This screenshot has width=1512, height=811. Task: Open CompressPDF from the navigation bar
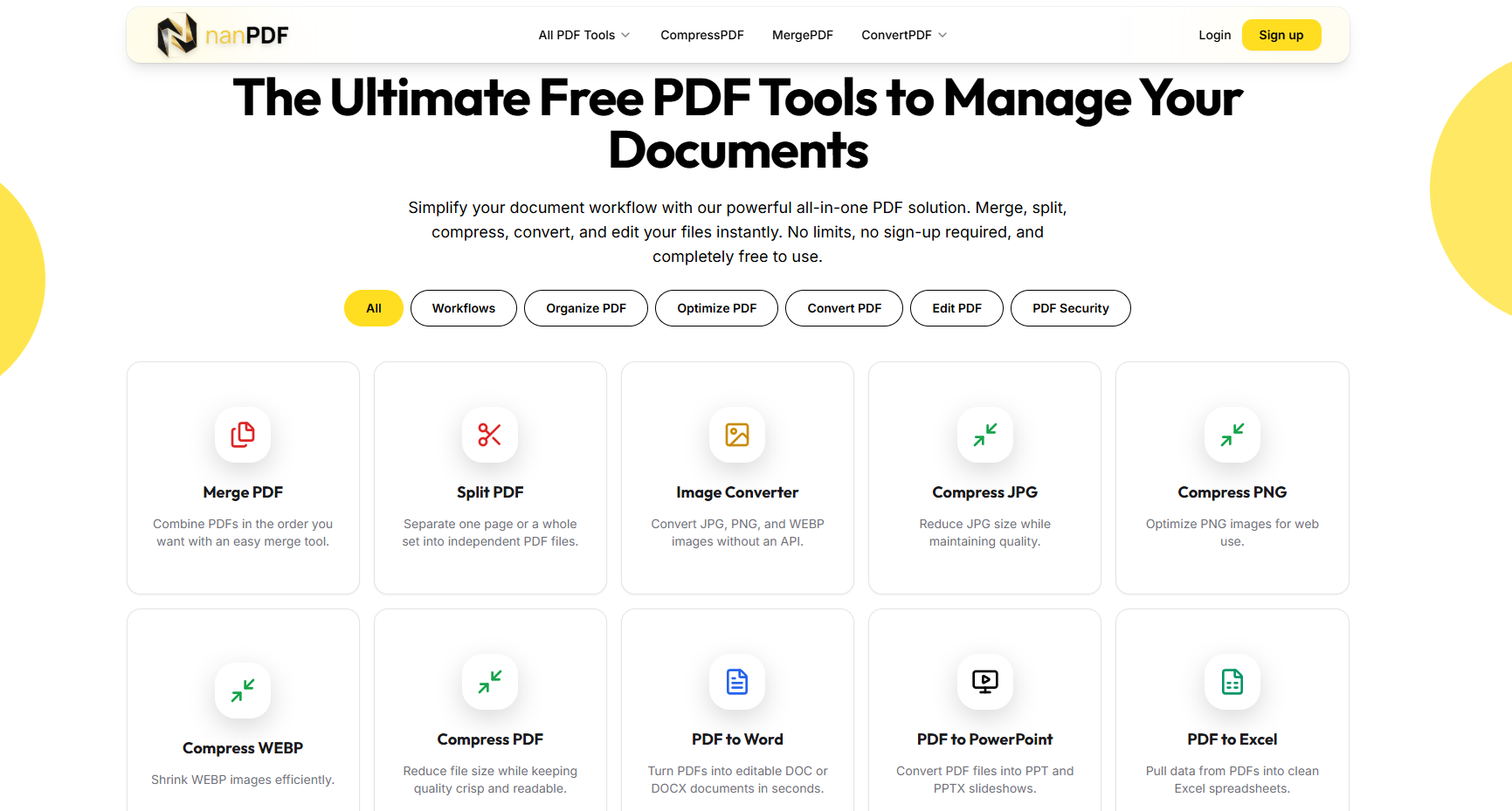point(702,35)
